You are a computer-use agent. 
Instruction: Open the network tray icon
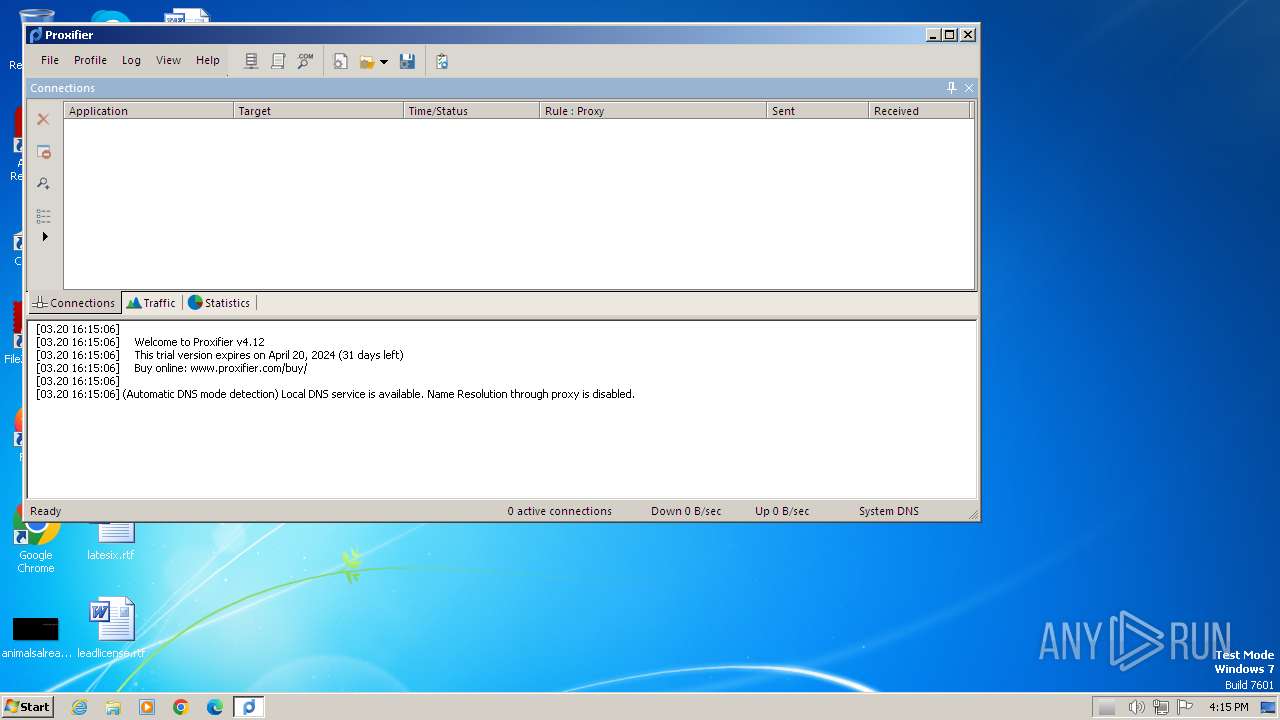[1160, 707]
